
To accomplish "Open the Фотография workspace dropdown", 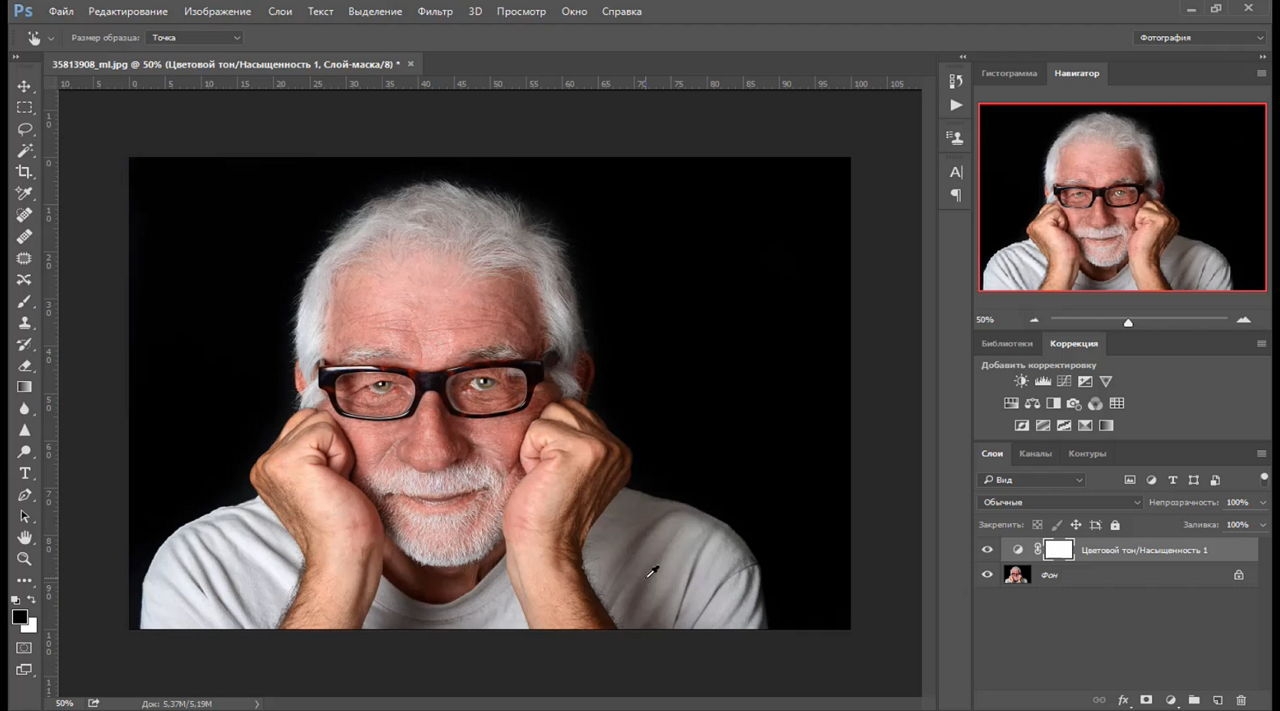I will [1200, 37].
